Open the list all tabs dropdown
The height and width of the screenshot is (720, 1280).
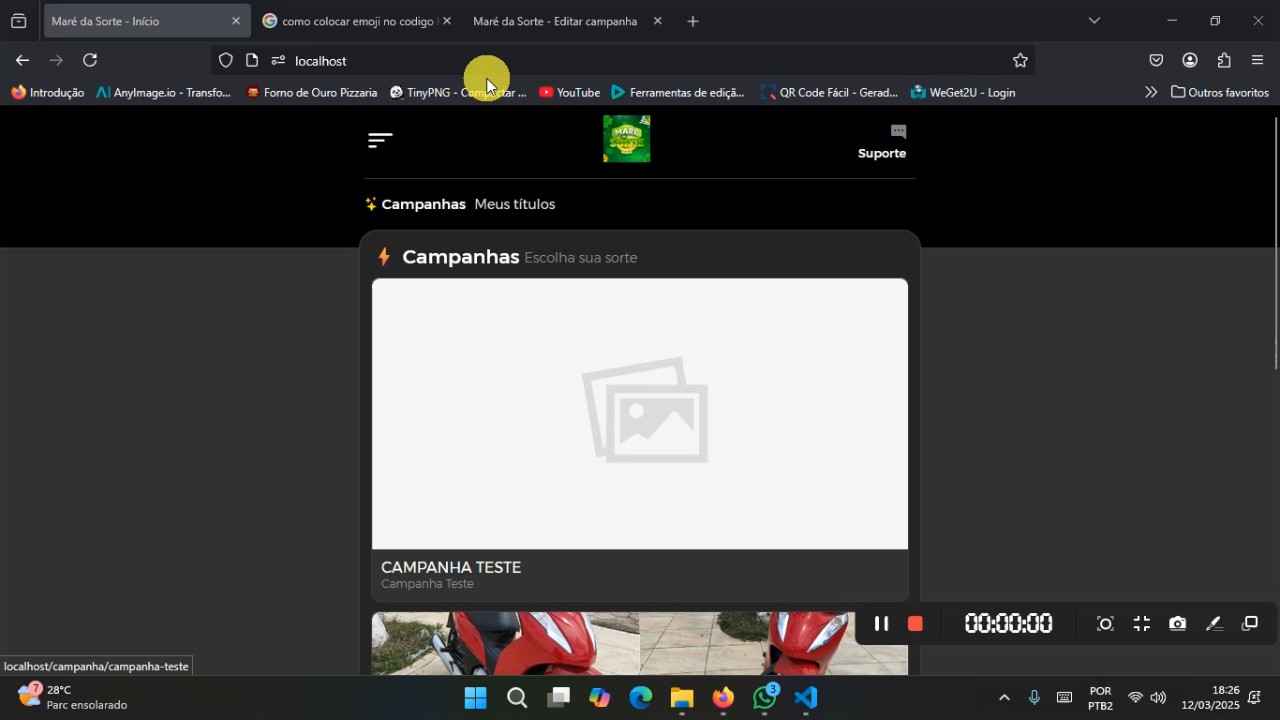pyautogui.click(x=1094, y=21)
